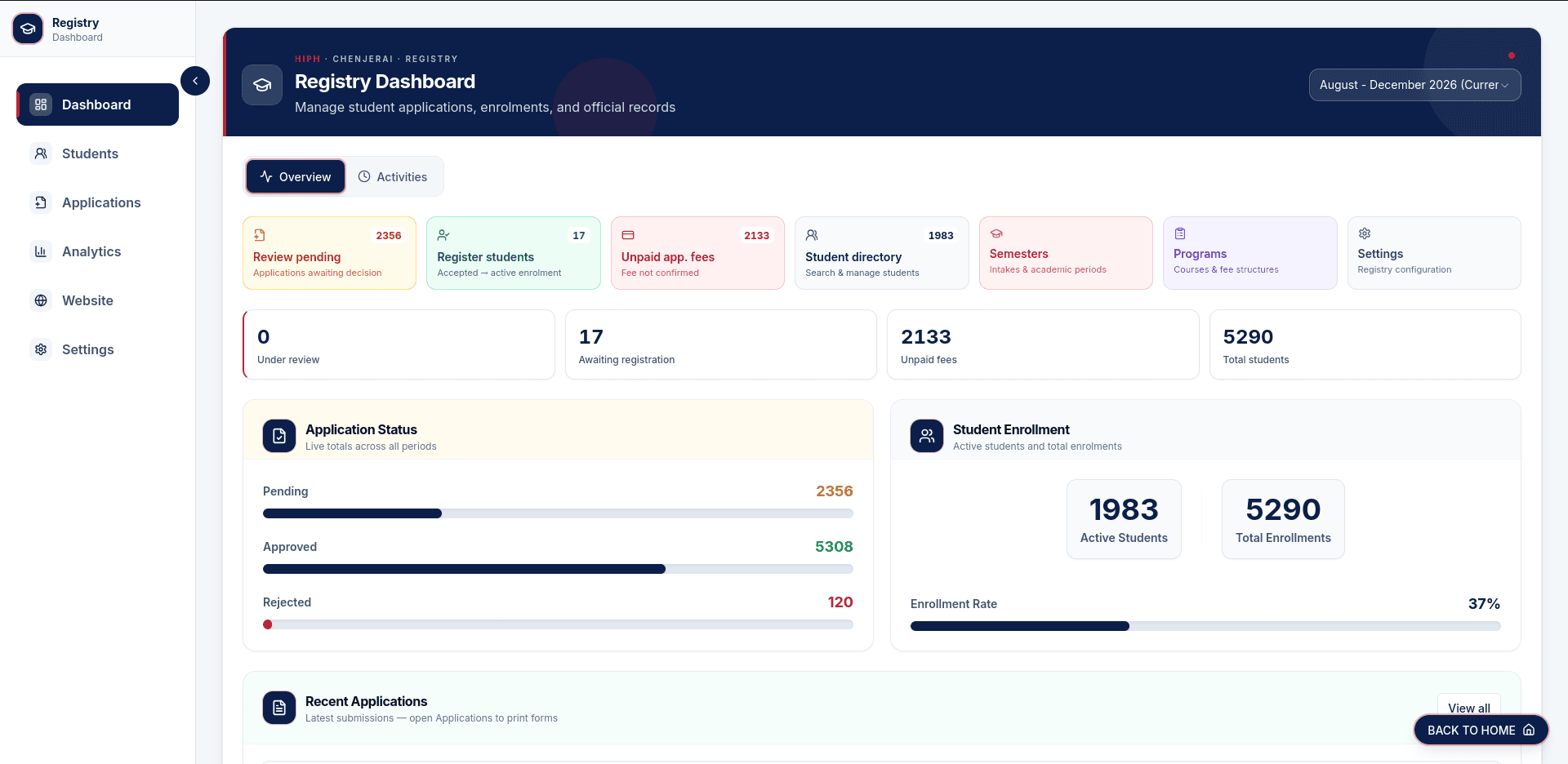Click the Semesters graduation cap icon
This screenshot has height=764, width=1568.
click(x=996, y=233)
